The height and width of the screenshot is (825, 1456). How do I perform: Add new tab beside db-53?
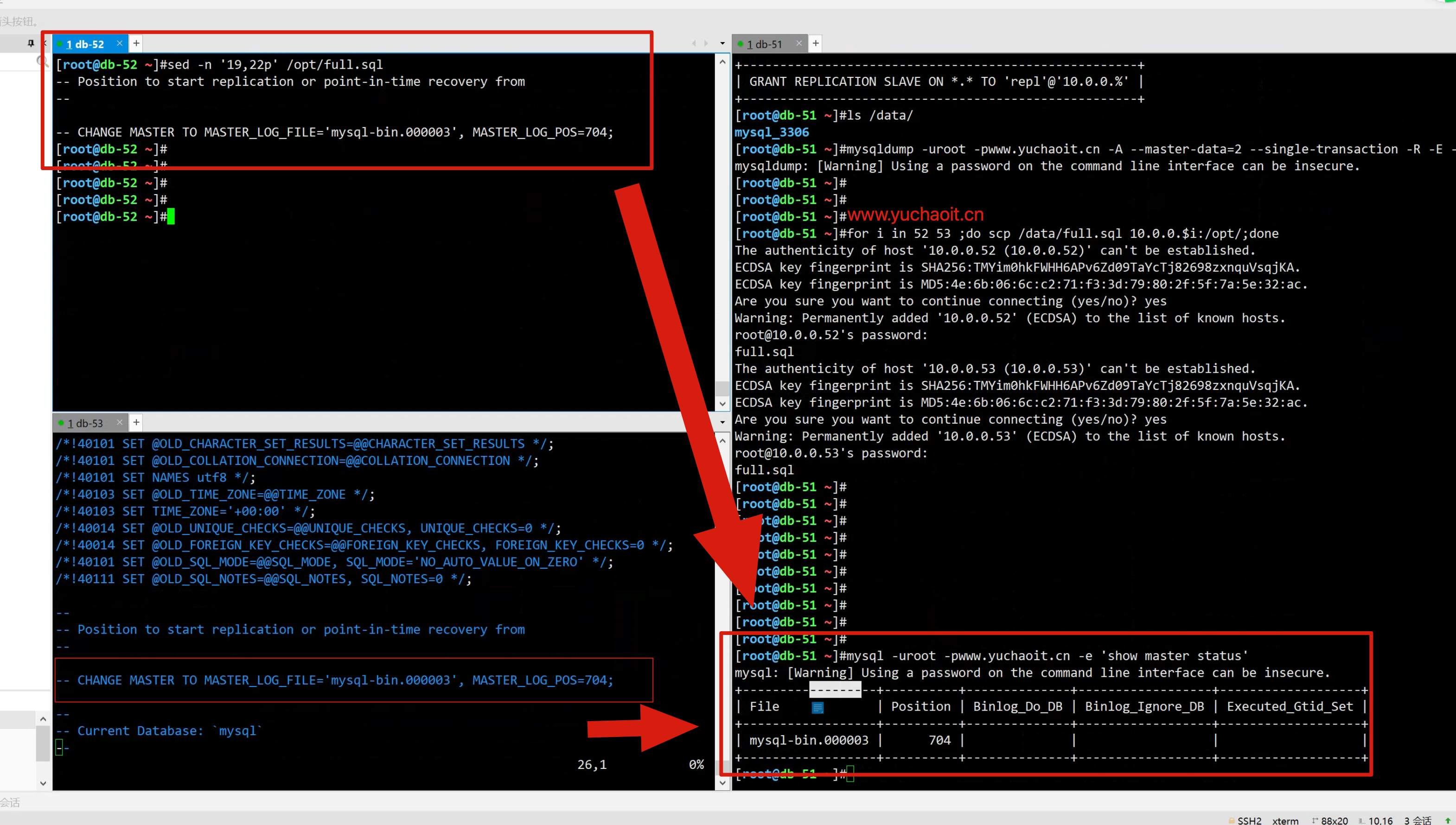[x=136, y=422]
